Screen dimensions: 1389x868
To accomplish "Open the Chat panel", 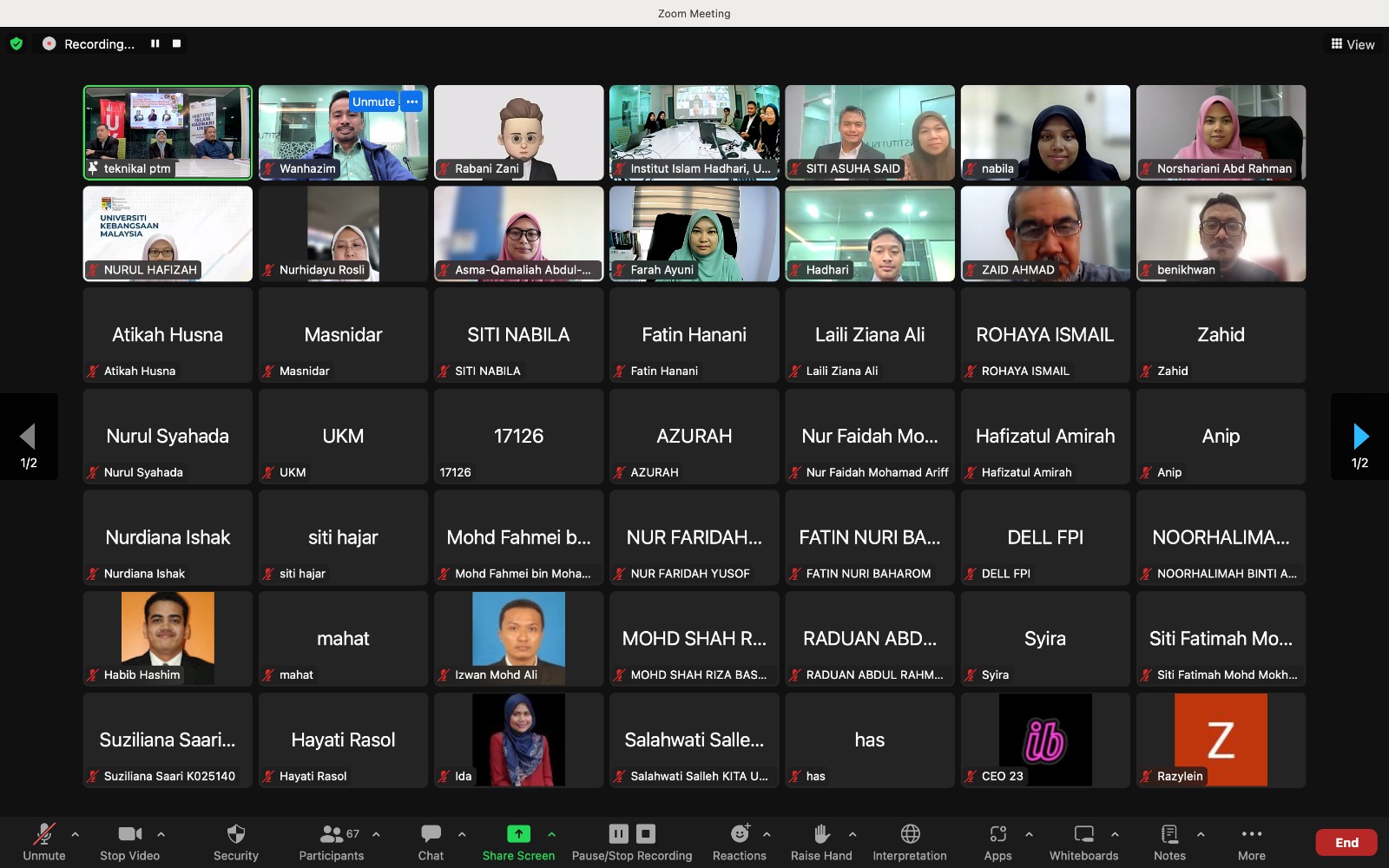I will (x=431, y=835).
